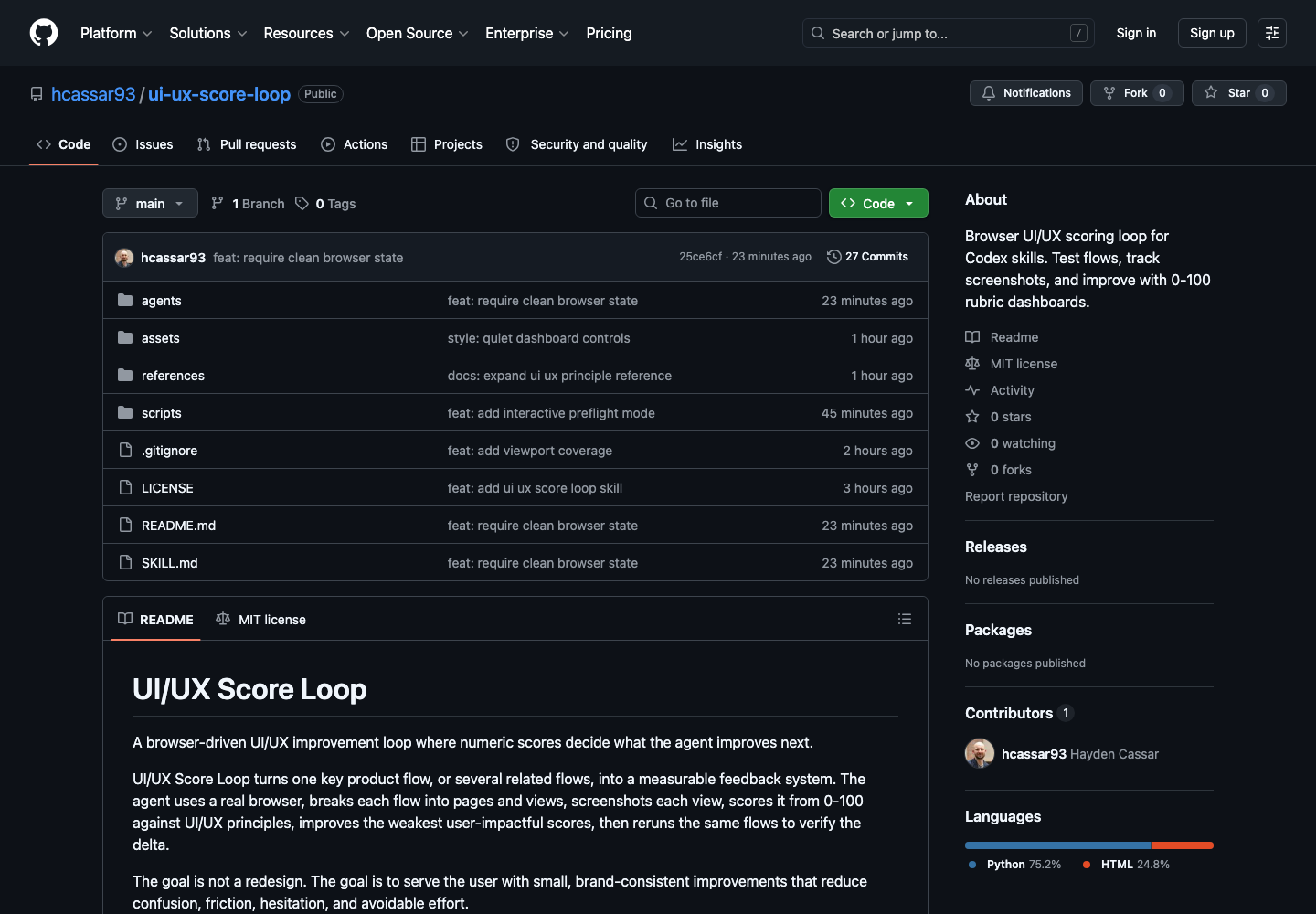Open the hcassar93 owner link

93,94
